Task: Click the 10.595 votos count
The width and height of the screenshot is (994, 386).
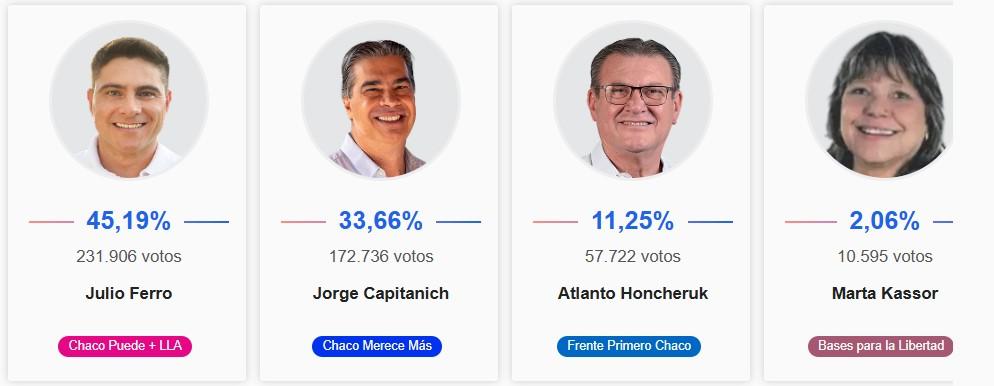Action: [885, 257]
